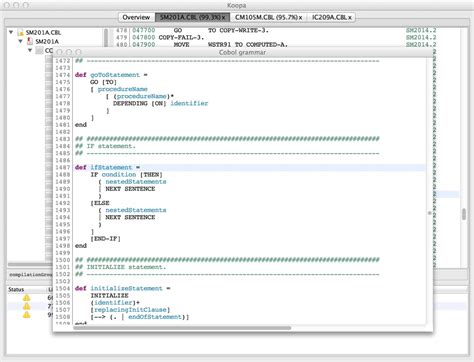
Task: Click nestedStatements on line 1493
Action: pos(136,210)
